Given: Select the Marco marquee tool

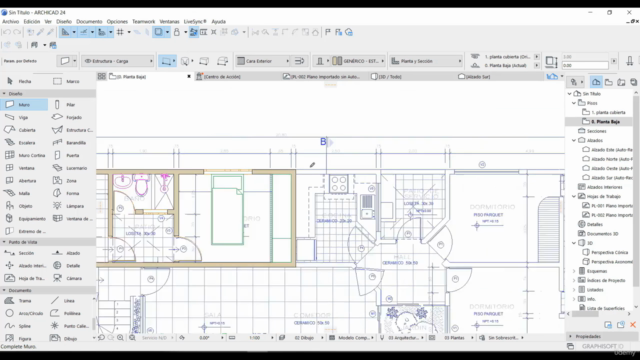Looking at the screenshot, I should click(72, 81).
